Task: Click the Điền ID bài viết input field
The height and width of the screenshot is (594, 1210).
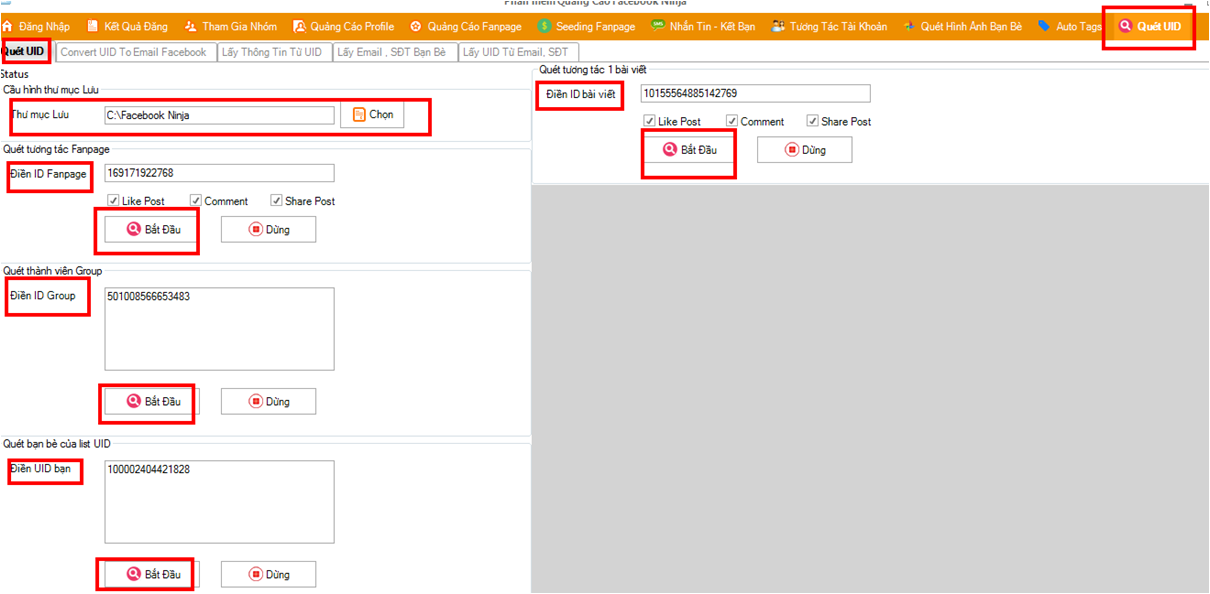Action: coord(755,93)
